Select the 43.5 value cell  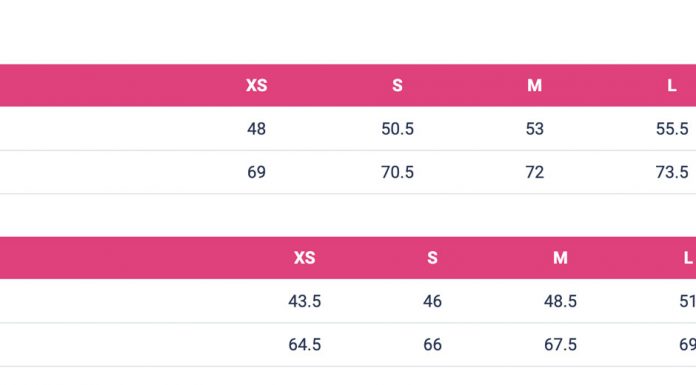[x=304, y=301]
